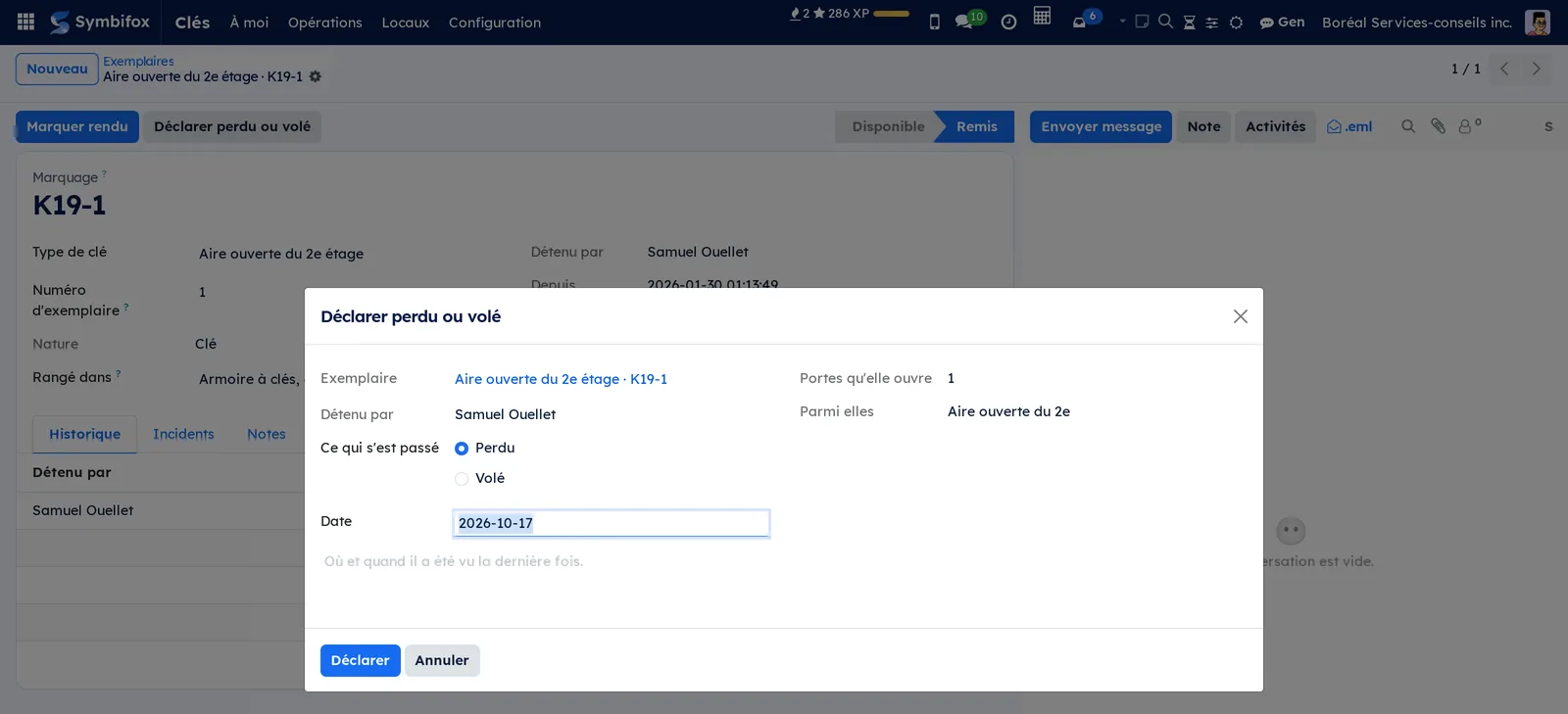1568x714 pixels.
Task: Click the Exemplaires breadcrumb link
Action: [x=138, y=61]
